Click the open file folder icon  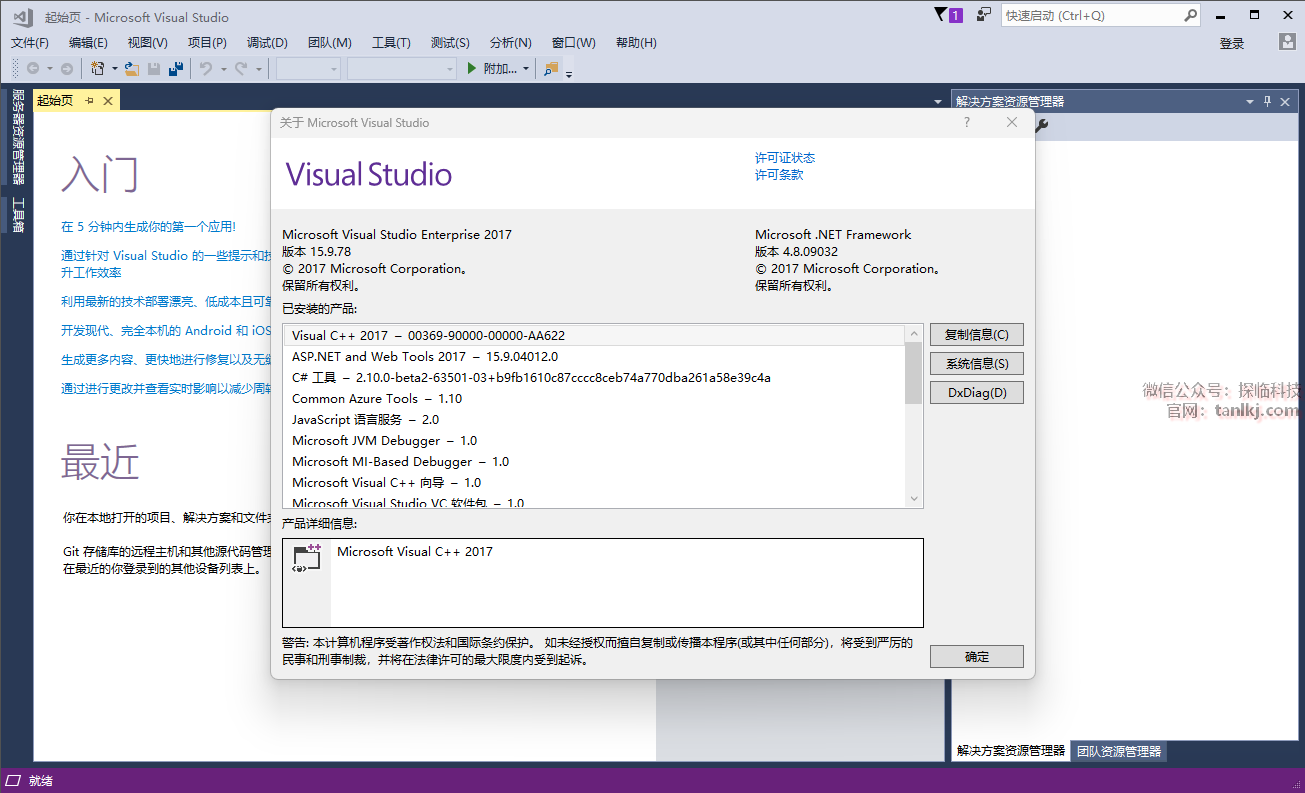[x=132, y=68]
